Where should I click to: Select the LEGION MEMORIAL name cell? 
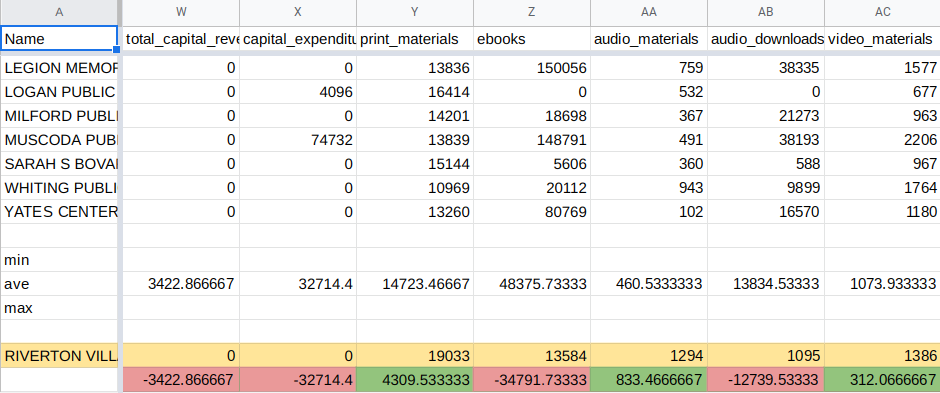coord(59,68)
